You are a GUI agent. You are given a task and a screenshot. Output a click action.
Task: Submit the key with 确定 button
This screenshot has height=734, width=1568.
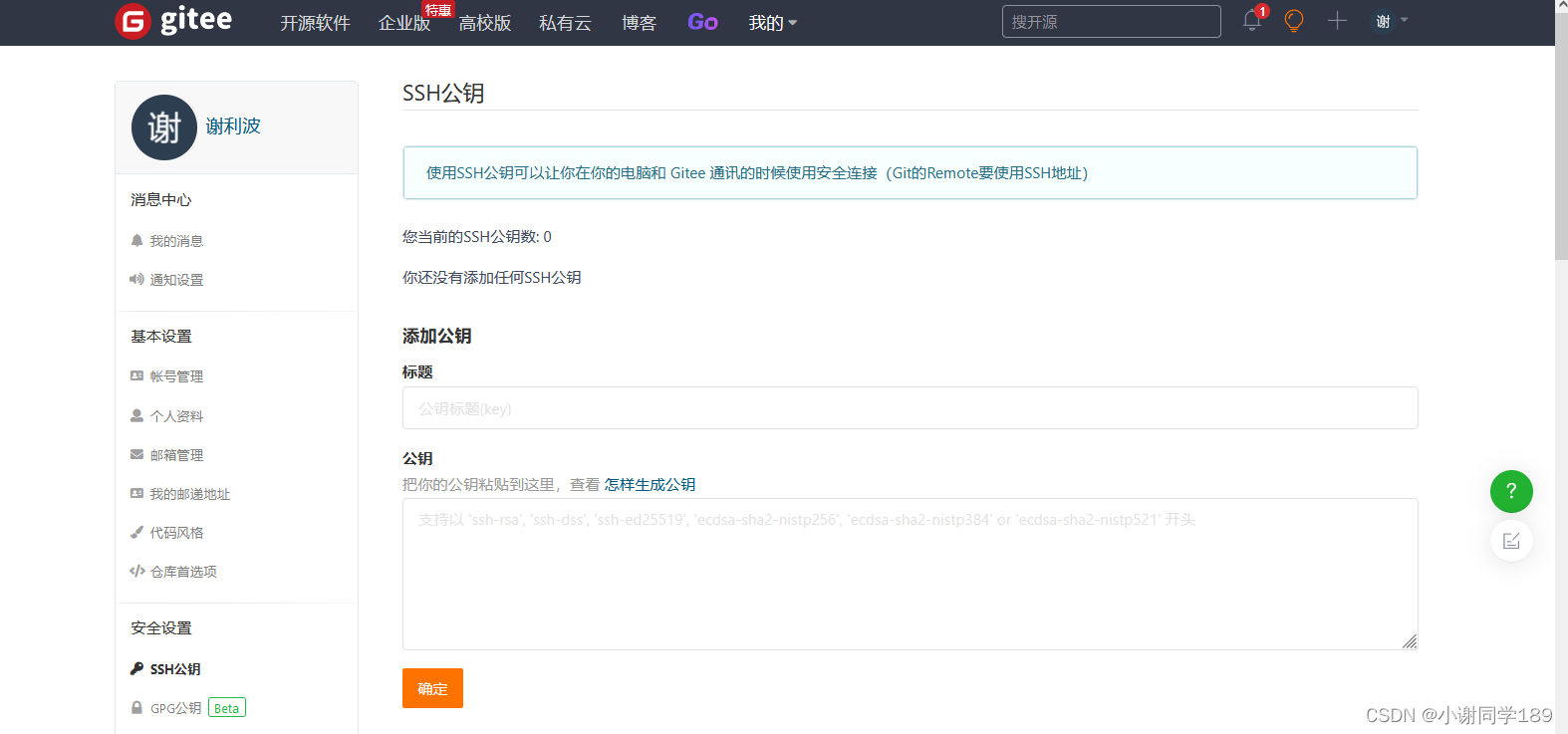pyautogui.click(x=432, y=688)
